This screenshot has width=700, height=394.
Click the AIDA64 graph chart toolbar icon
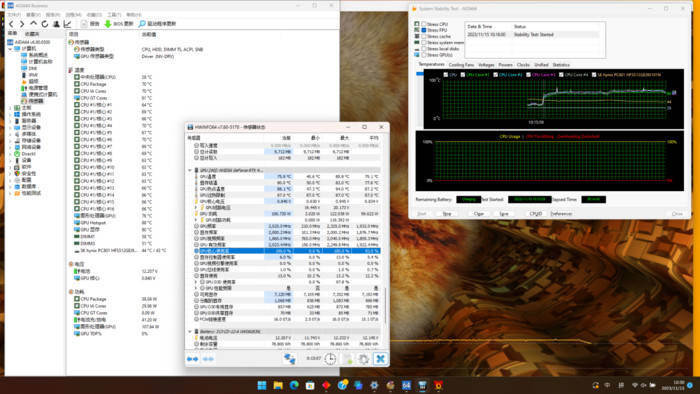pyautogui.click(x=67, y=24)
